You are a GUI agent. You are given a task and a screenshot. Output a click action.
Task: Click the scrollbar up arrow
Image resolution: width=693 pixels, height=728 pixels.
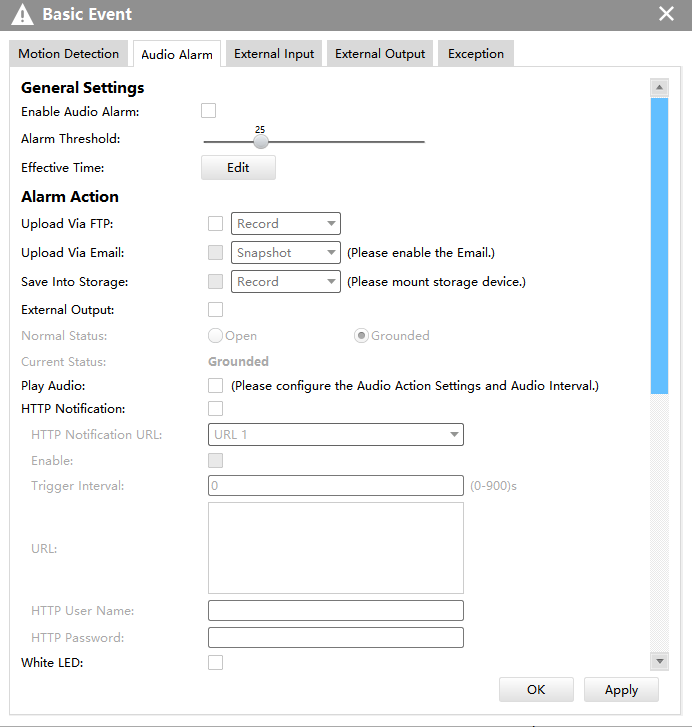[x=659, y=88]
